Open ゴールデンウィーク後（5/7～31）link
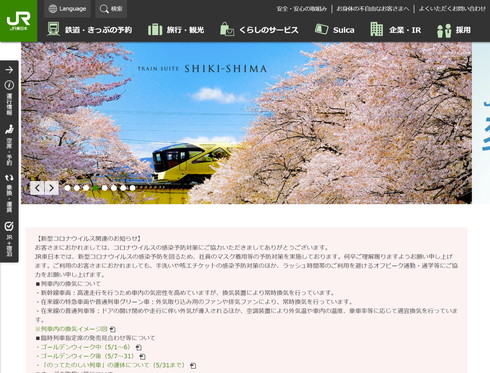Screen dimensions: 490x373 pyautogui.click(x=86, y=356)
